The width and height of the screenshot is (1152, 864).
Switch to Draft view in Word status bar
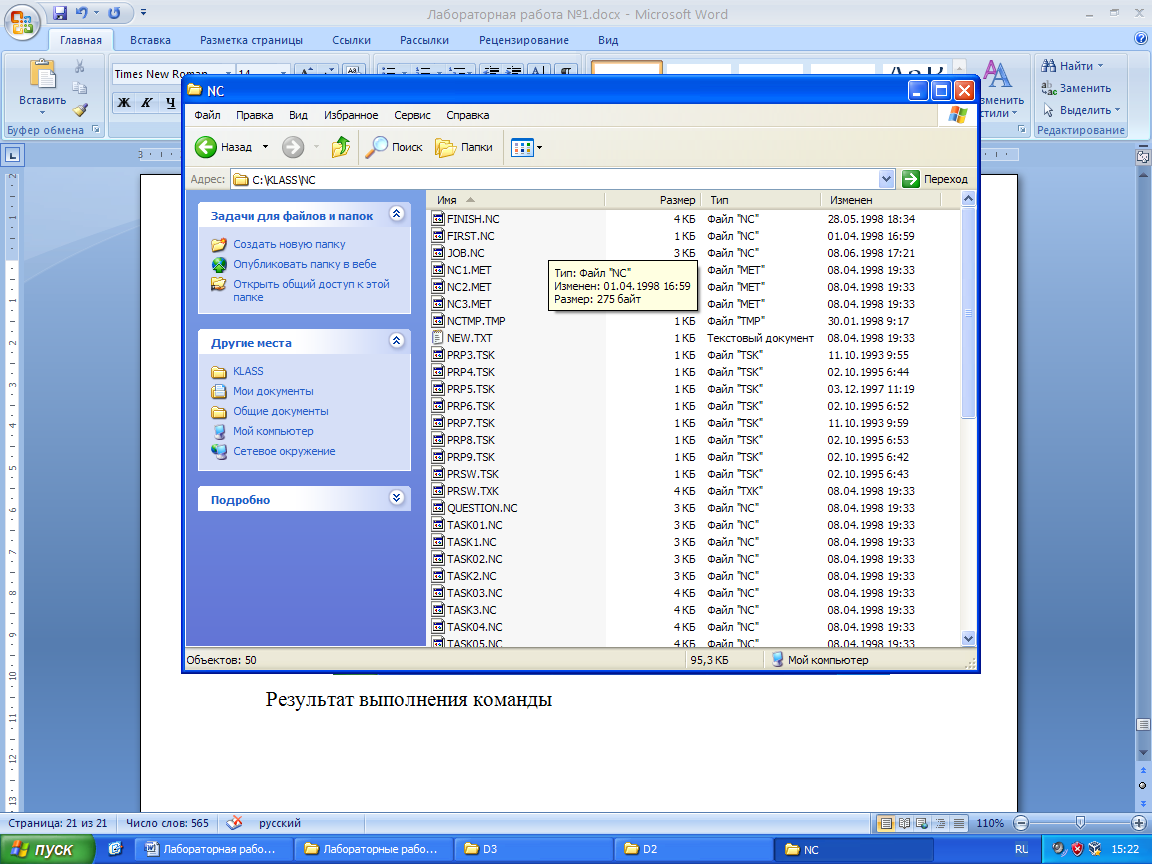(x=959, y=824)
